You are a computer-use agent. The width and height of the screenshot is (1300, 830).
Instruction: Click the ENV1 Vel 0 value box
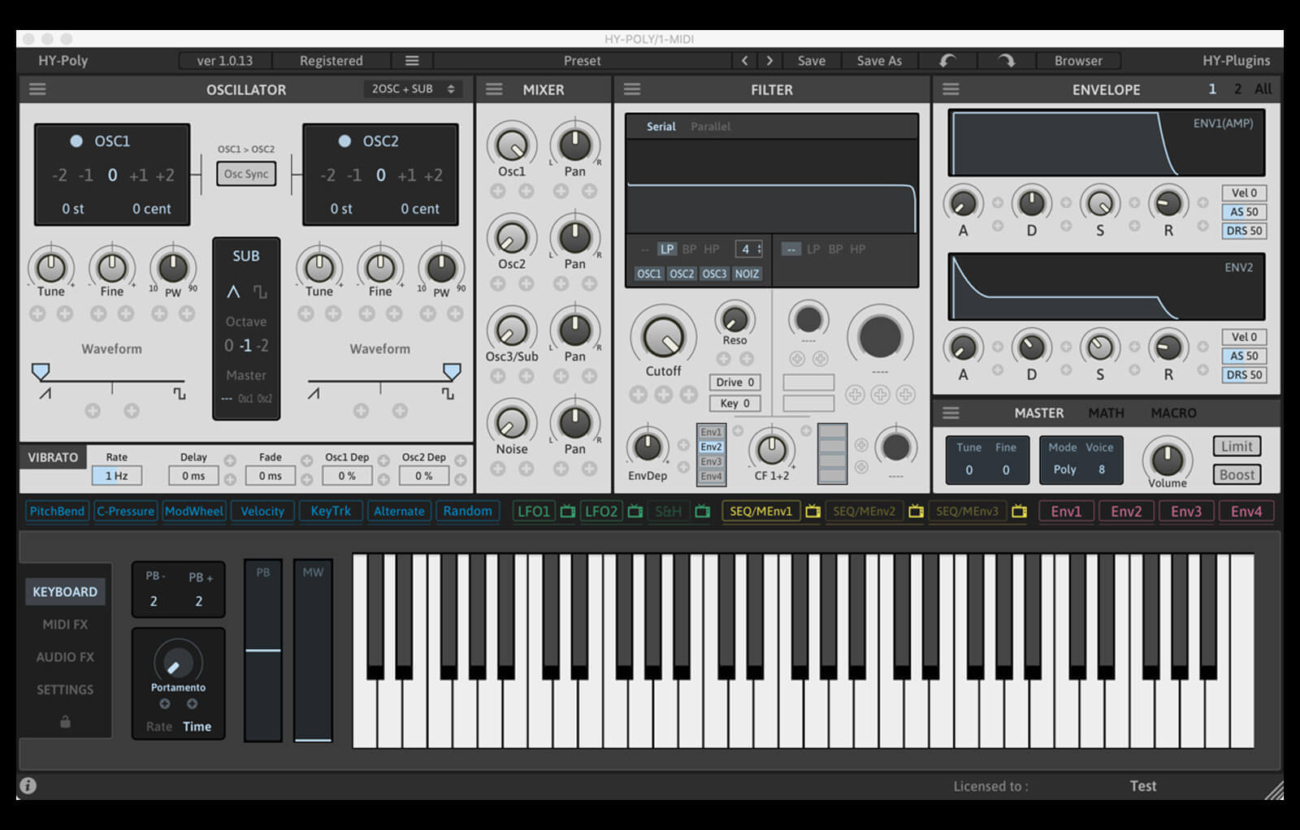(x=1244, y=193)
